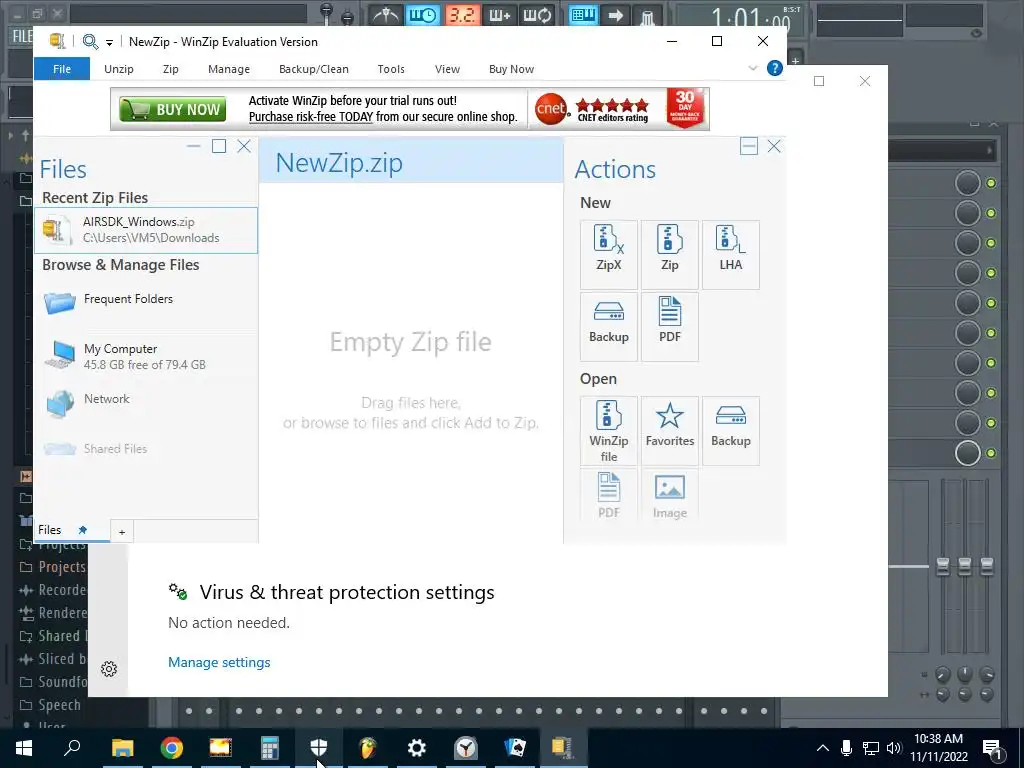Click the WinZip help question mark icon
The image size is (1024, 768).
[x=775, y=69]
